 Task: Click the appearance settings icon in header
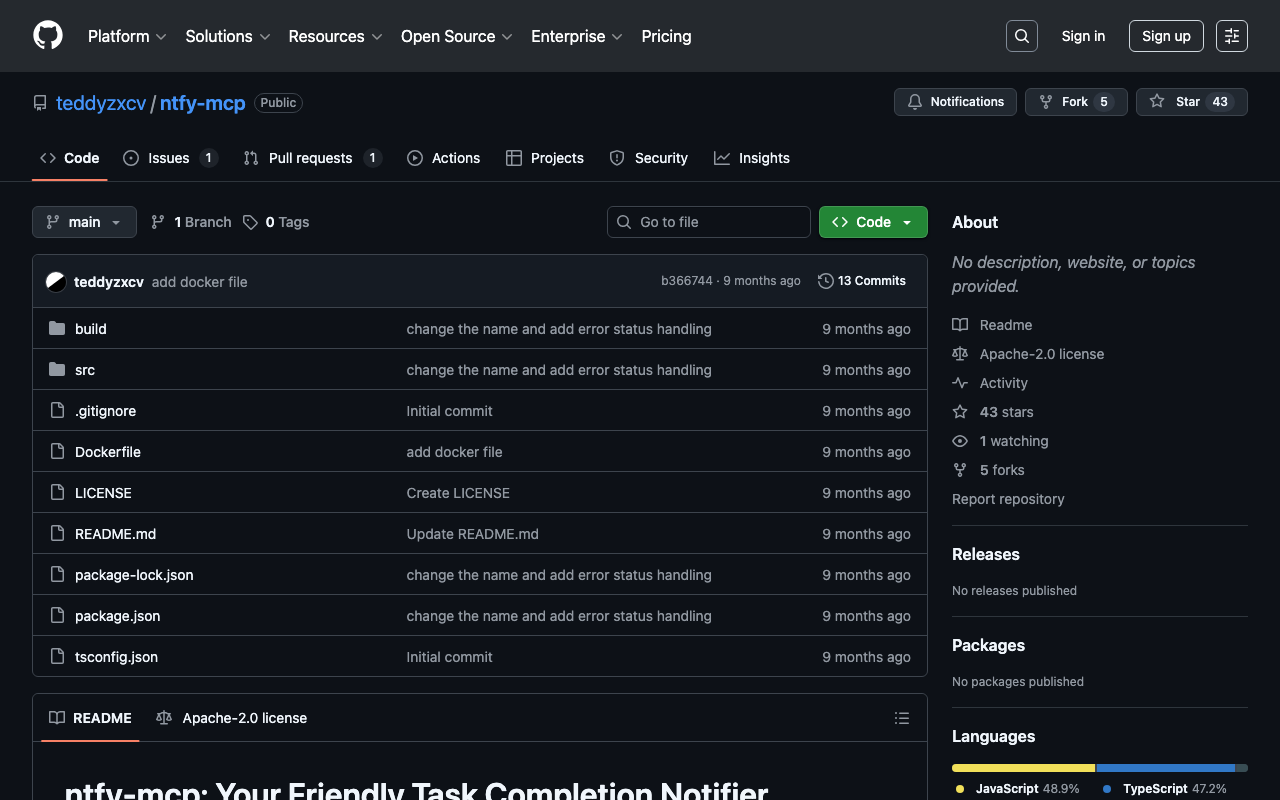pos(1231,36)
